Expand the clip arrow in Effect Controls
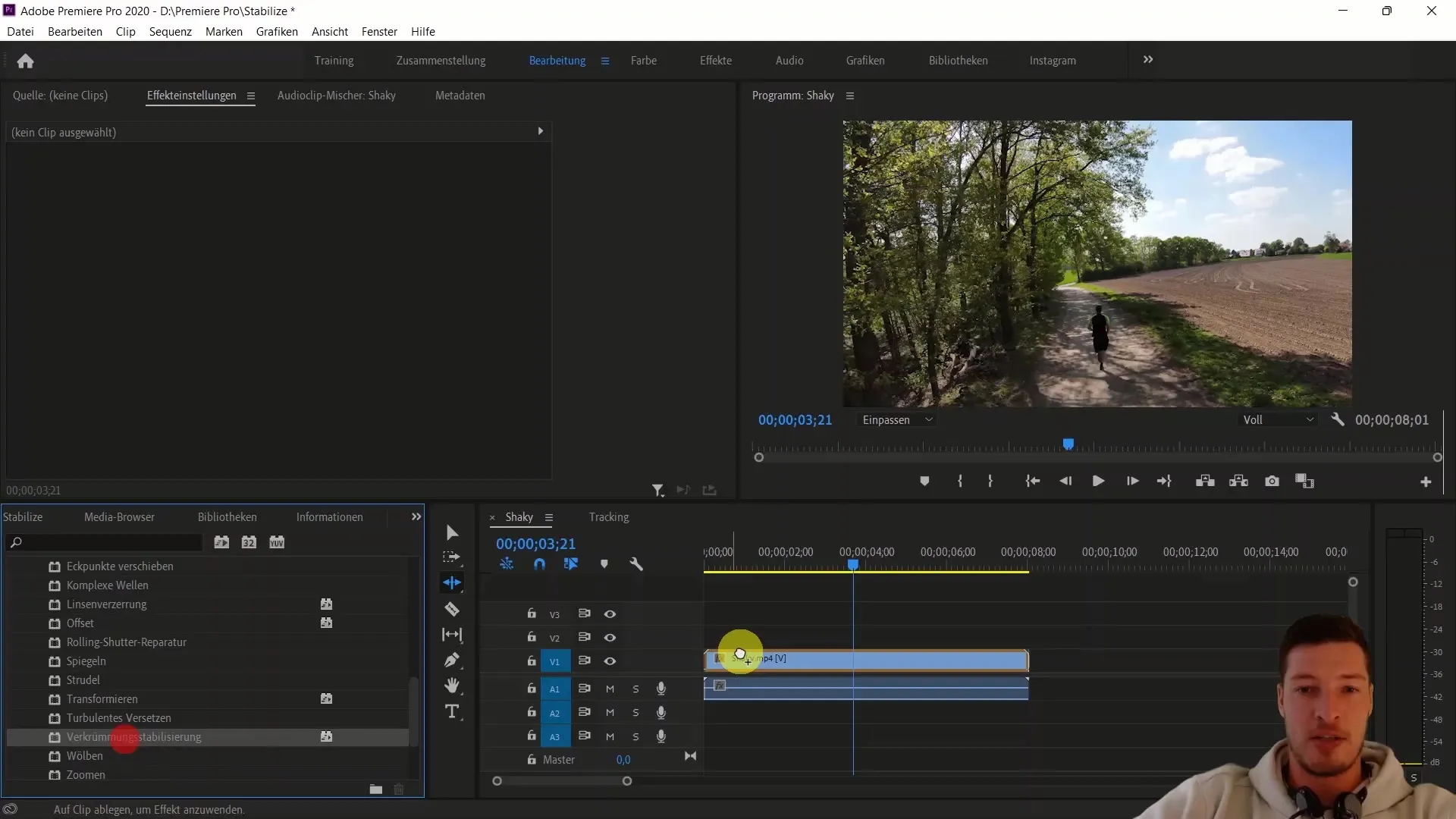Image resolution: width=1456 pixels, height=819 pixels. point(540,131)
